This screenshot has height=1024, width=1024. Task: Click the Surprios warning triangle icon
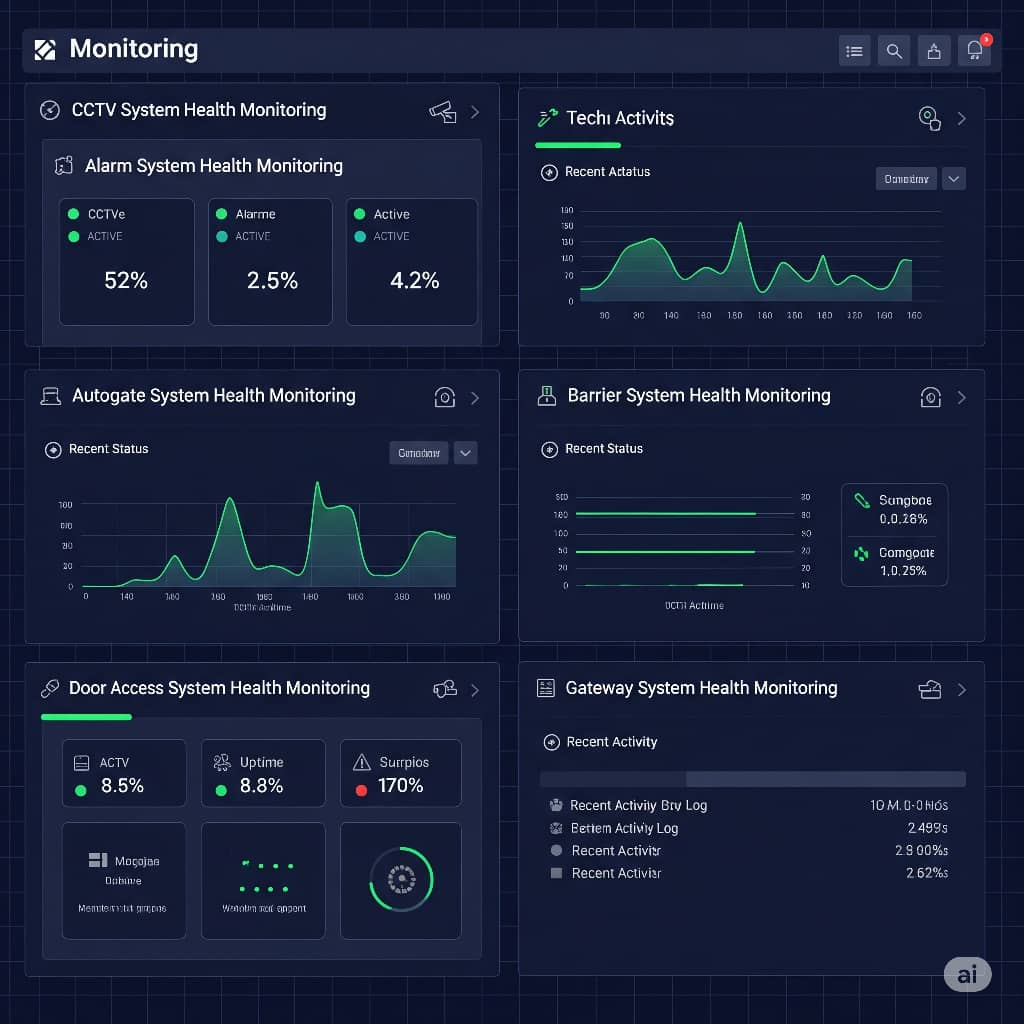click(362, 762)
